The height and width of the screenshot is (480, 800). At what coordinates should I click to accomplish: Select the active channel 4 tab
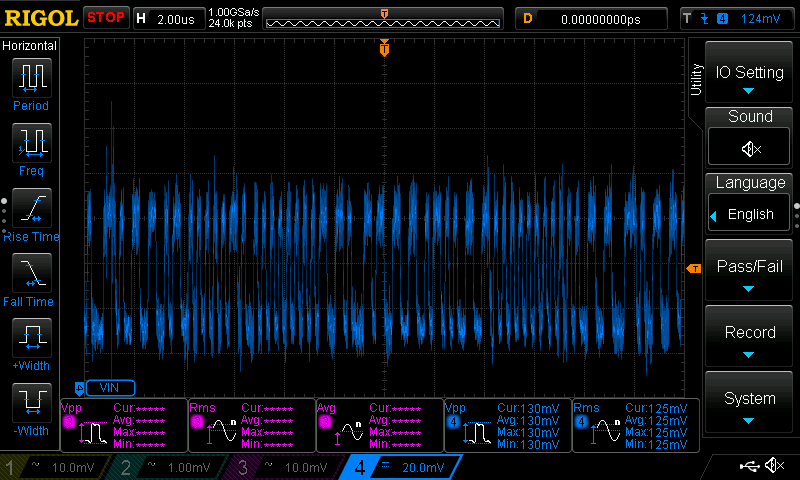click(401, 467)
